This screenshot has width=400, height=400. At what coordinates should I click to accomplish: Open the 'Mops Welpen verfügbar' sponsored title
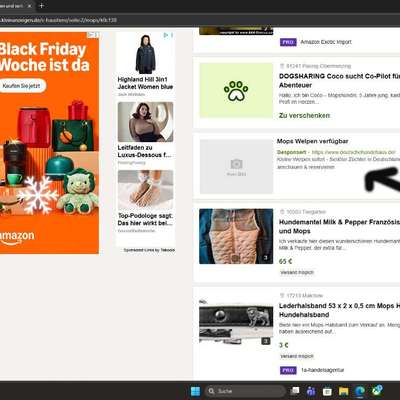coord(312,141)
